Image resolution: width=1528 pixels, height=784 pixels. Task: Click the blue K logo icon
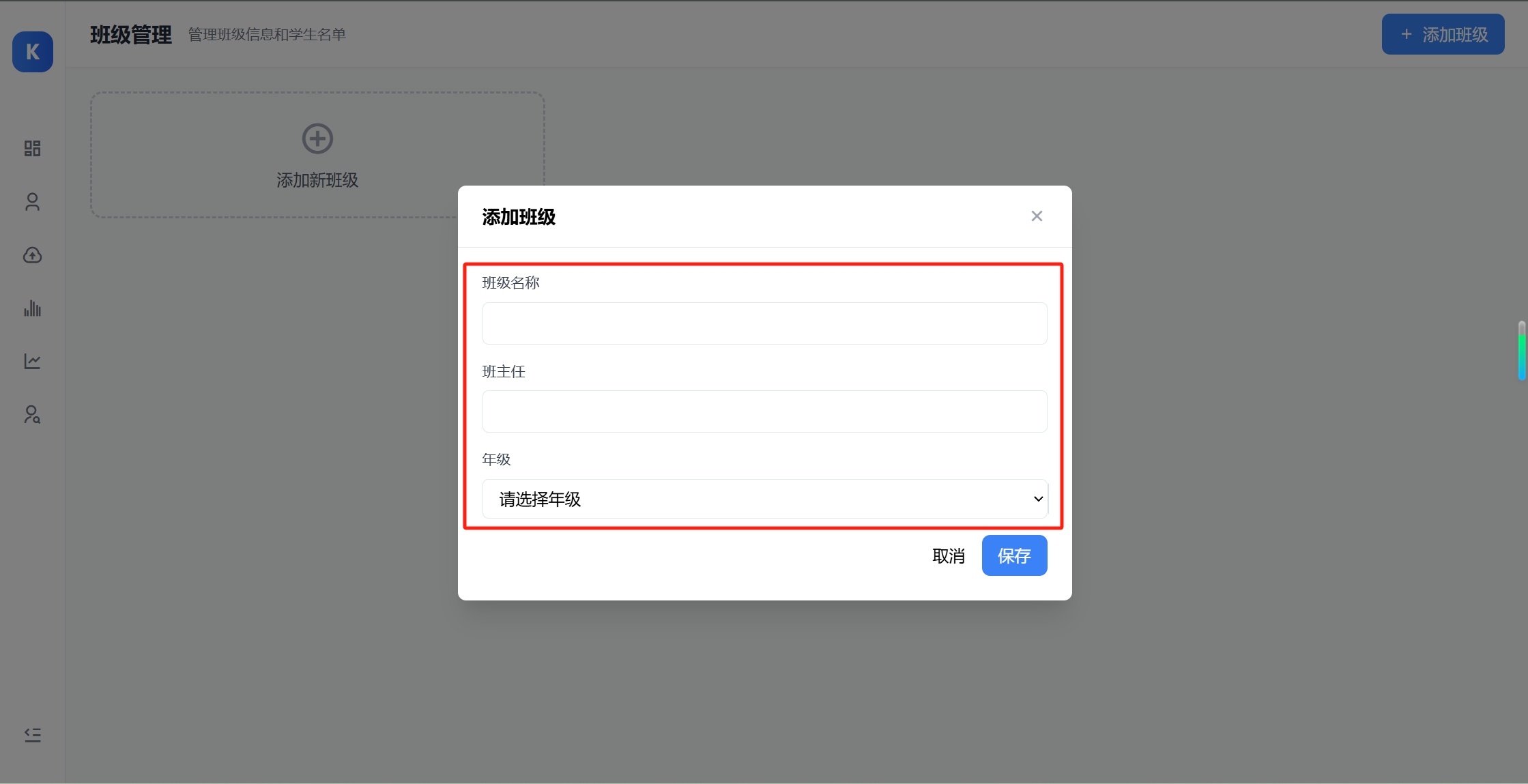pos(33,52)
